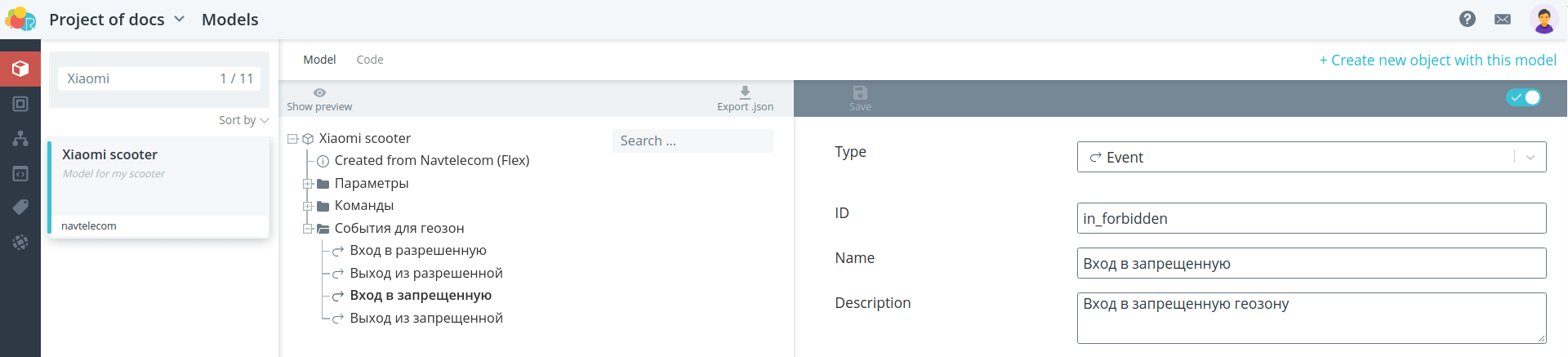Viewport: 1568px width, 357px height.
Task: Expand the Параметры folder
Action: pos(308,184)
